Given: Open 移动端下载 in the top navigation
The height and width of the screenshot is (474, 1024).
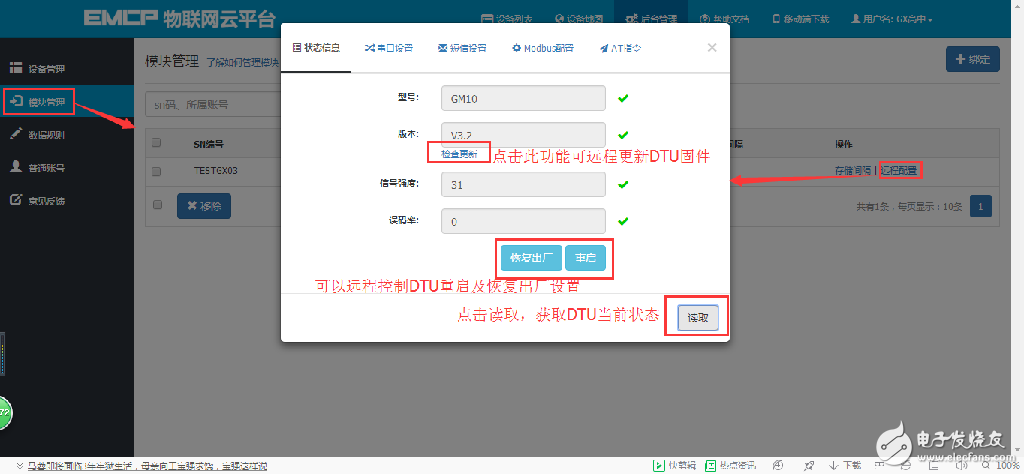Looking at the screenshot, I should click(x=800, y=19).
